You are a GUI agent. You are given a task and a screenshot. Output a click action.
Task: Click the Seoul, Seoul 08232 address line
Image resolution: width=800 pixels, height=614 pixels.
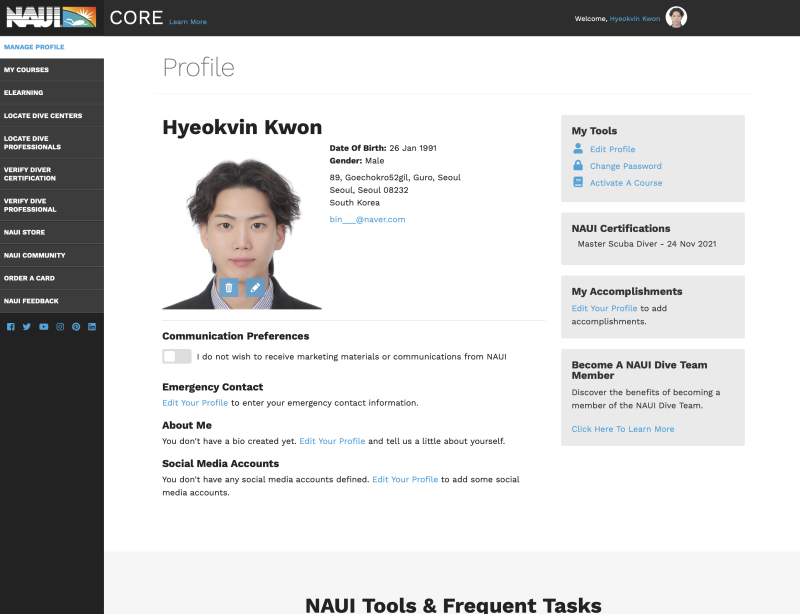click(x=369, y=190)
